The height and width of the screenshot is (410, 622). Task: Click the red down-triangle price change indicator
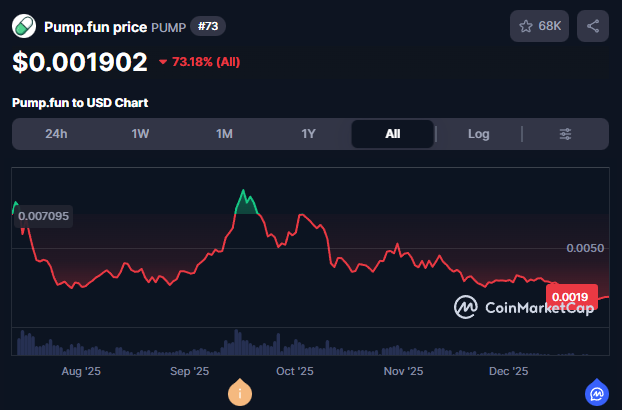coord(163,62)
